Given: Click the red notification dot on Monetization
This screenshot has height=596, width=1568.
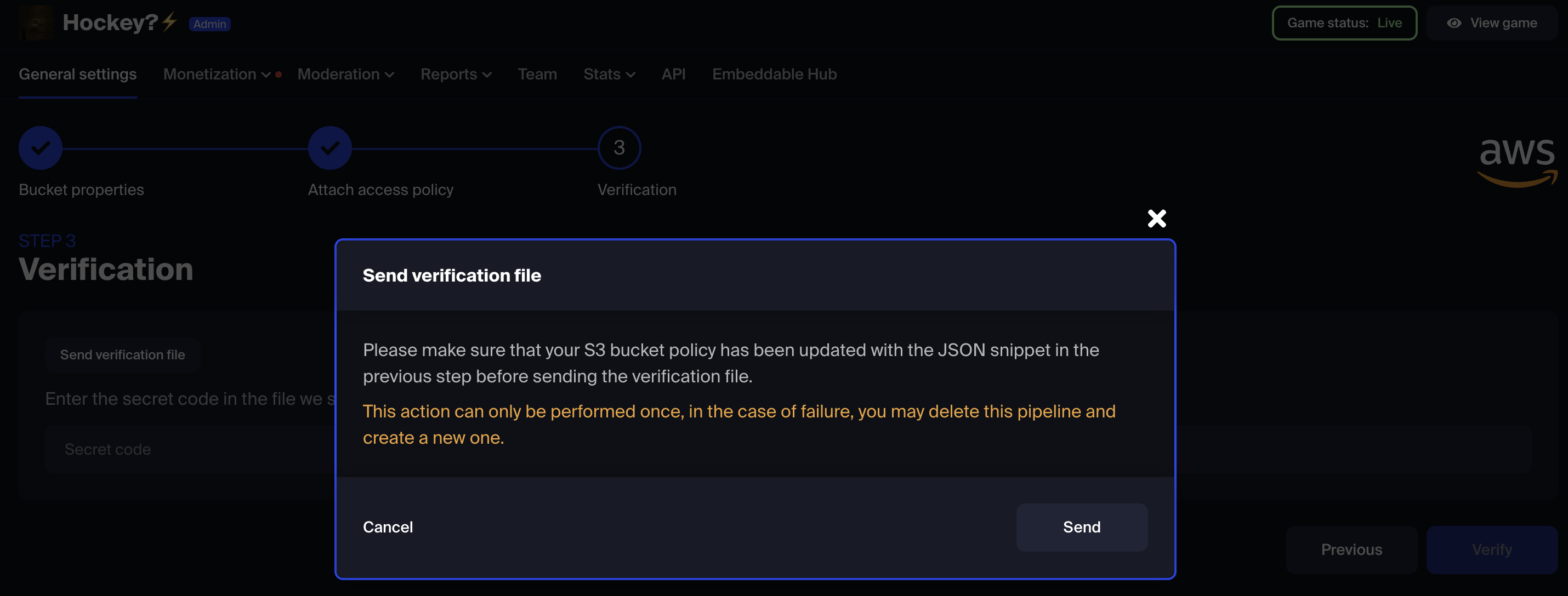Looking at the screenshot, I should pyautogui.click(x=278, y=73).
